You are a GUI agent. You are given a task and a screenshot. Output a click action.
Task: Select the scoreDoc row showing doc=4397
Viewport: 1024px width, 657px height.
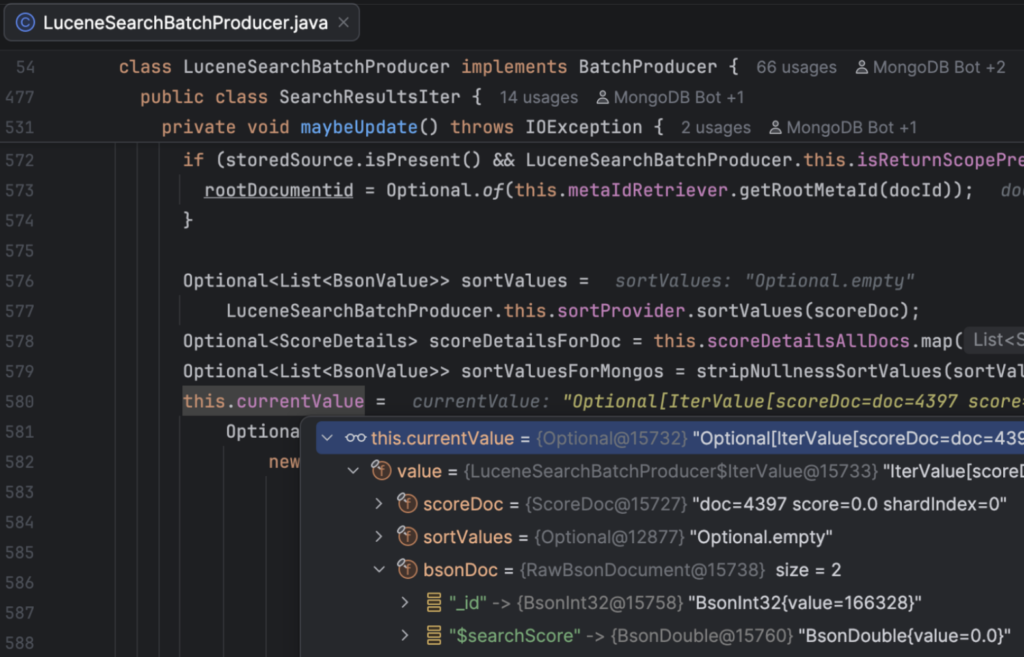pyautogui.click(x=670, y=504)
